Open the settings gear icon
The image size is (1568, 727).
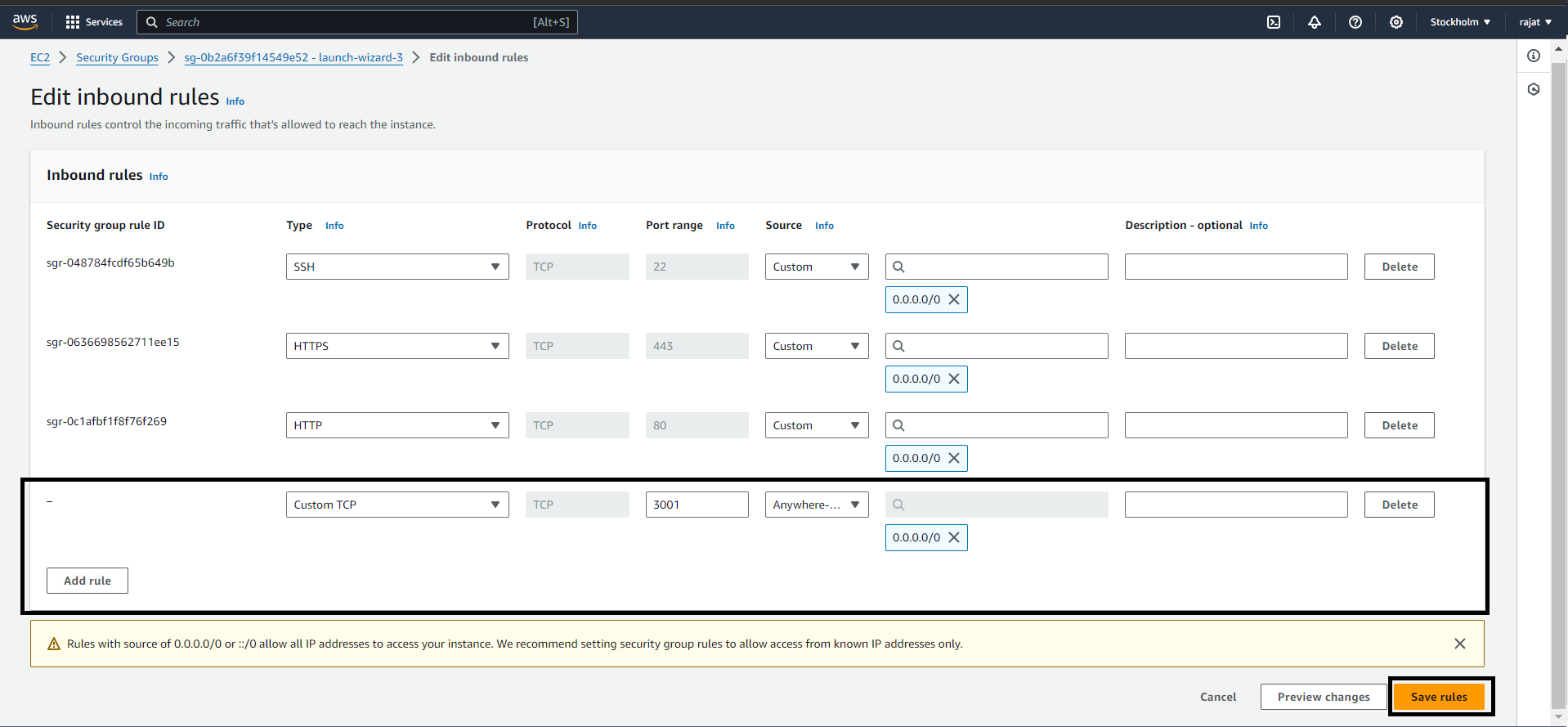click(x=1396, y=22)
